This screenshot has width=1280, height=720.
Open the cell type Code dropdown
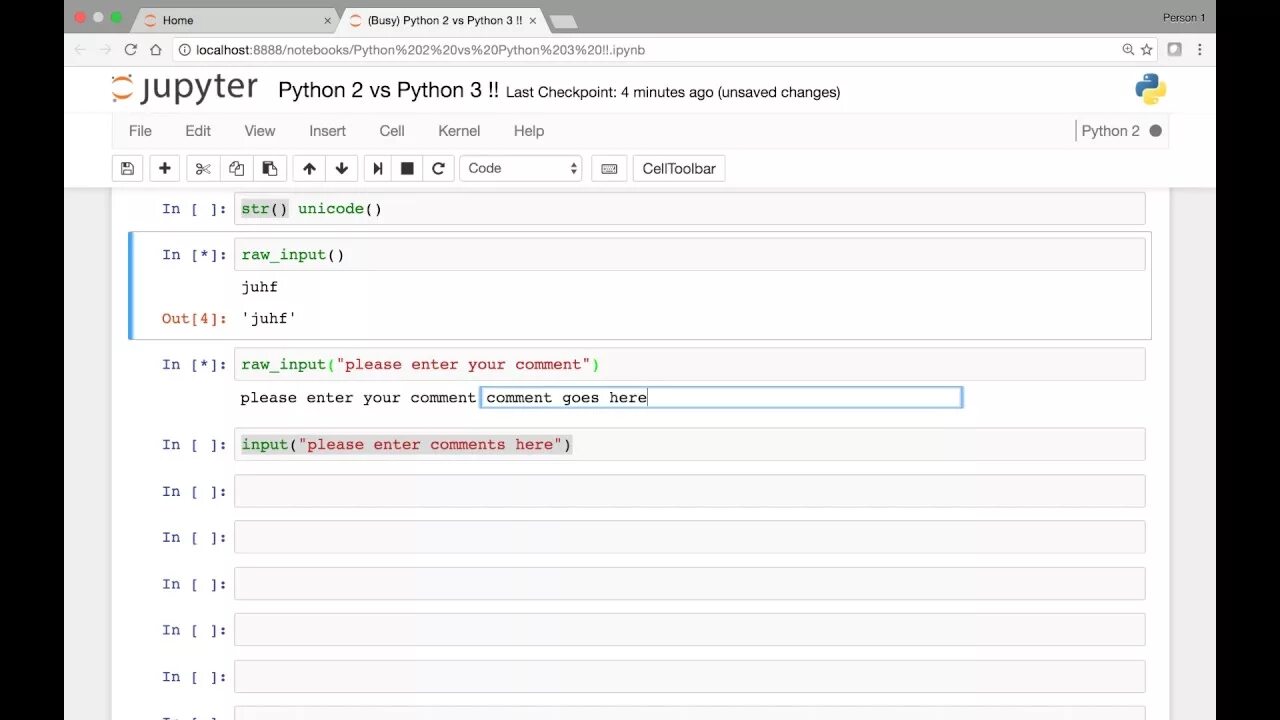(521, 168)
